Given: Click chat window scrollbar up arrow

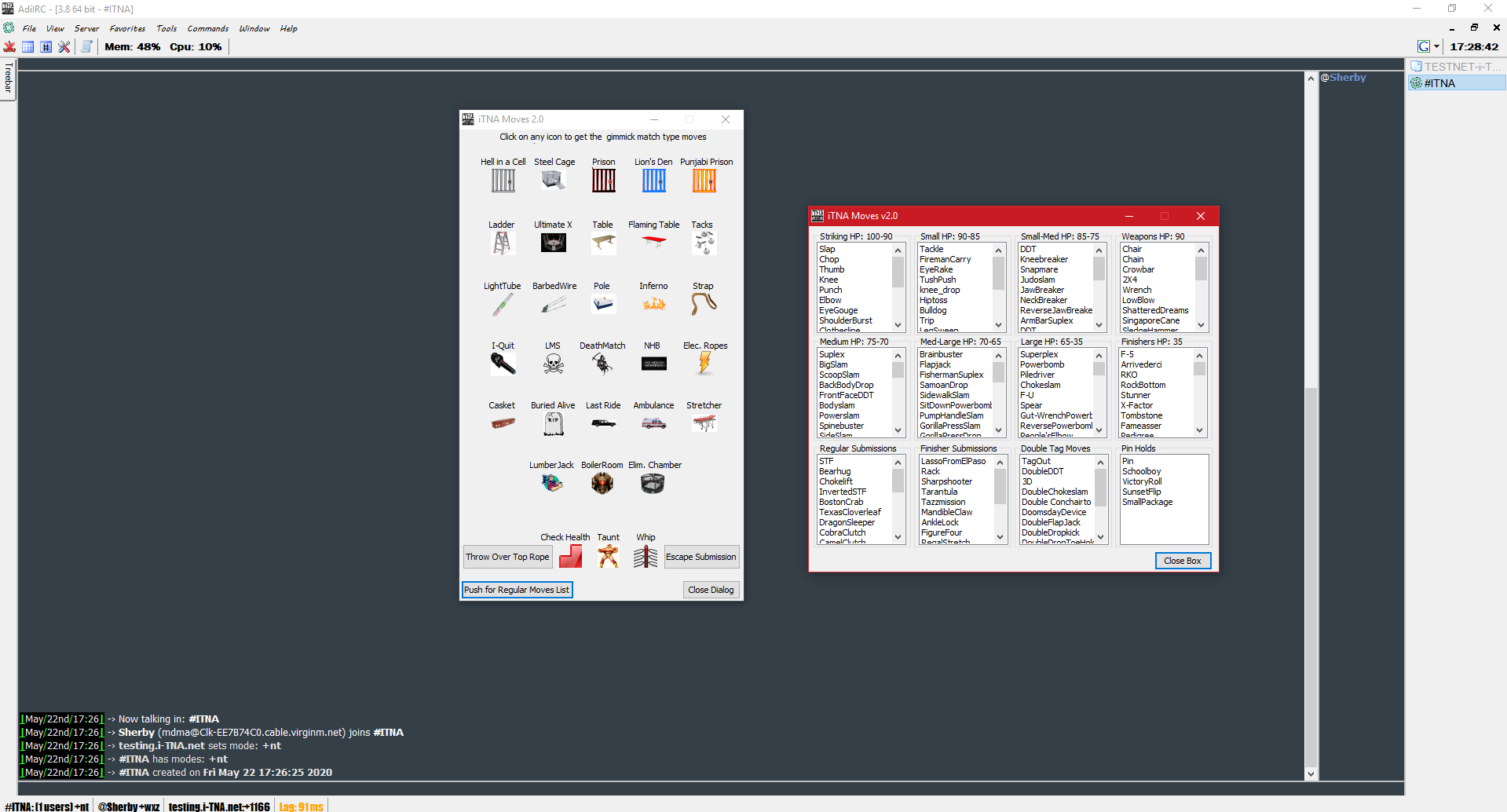Looking at the screenshot, I should (x=1311, y=79).
